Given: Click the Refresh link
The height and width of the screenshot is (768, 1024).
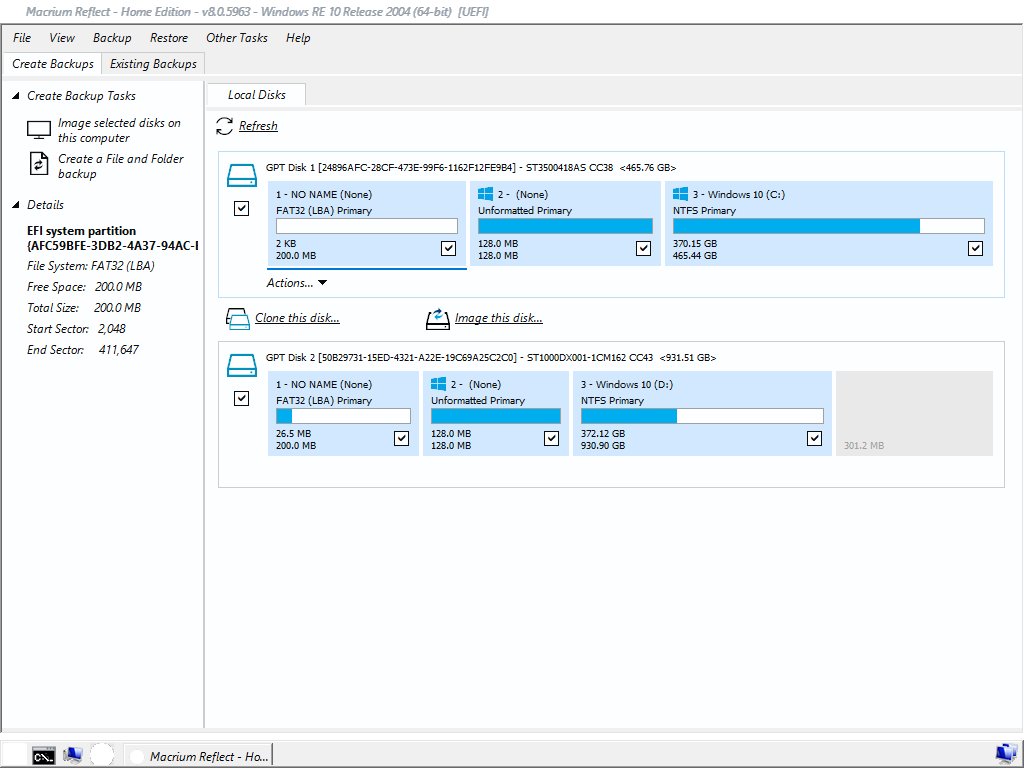Looking at the screenshot, I should tap(258, 126).
